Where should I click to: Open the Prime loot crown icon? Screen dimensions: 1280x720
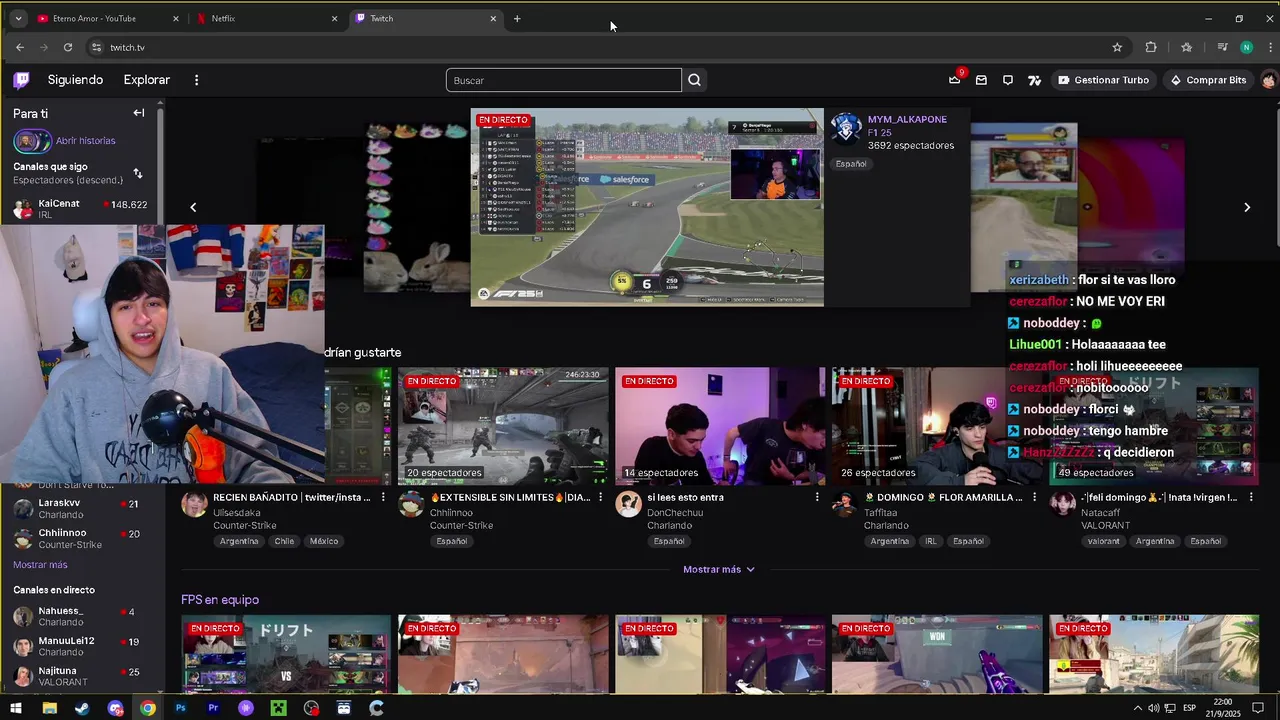click(x=955, y=80)
